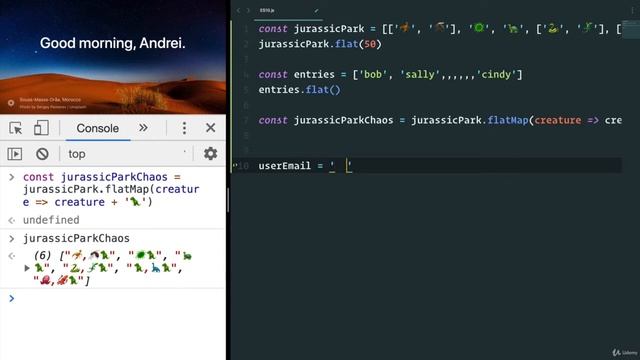Go back with editor left arrow
The image size is (640, 360).
238,11
